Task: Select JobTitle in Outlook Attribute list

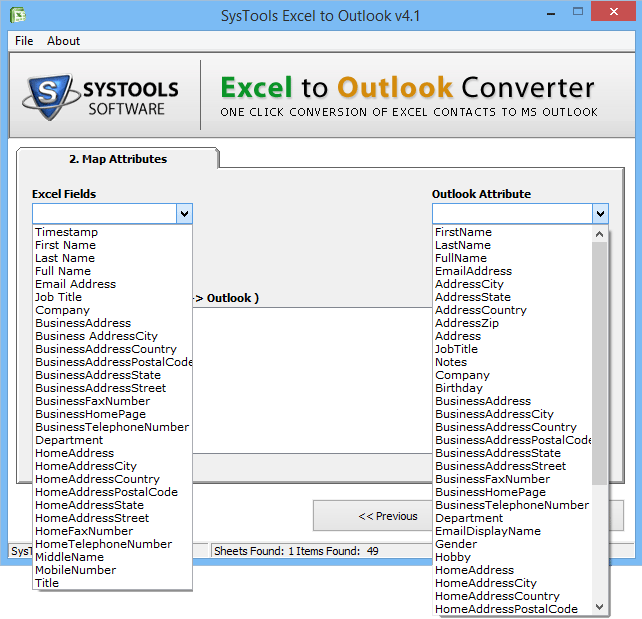Action: (513, 349)
